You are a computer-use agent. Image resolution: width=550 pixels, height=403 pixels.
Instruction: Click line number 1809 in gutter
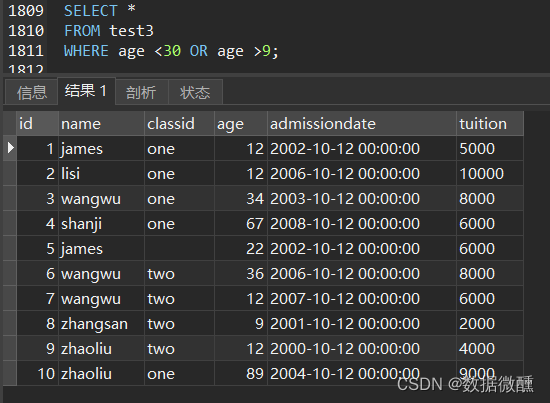[26, 11]
